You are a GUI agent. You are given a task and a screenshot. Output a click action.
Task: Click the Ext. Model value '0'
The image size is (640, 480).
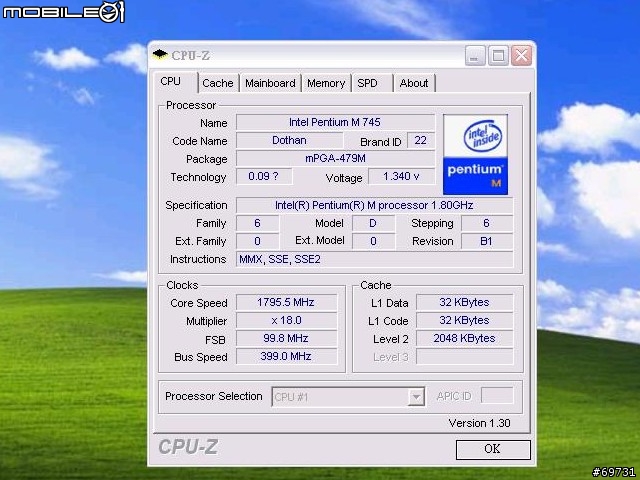coord(373,241)
